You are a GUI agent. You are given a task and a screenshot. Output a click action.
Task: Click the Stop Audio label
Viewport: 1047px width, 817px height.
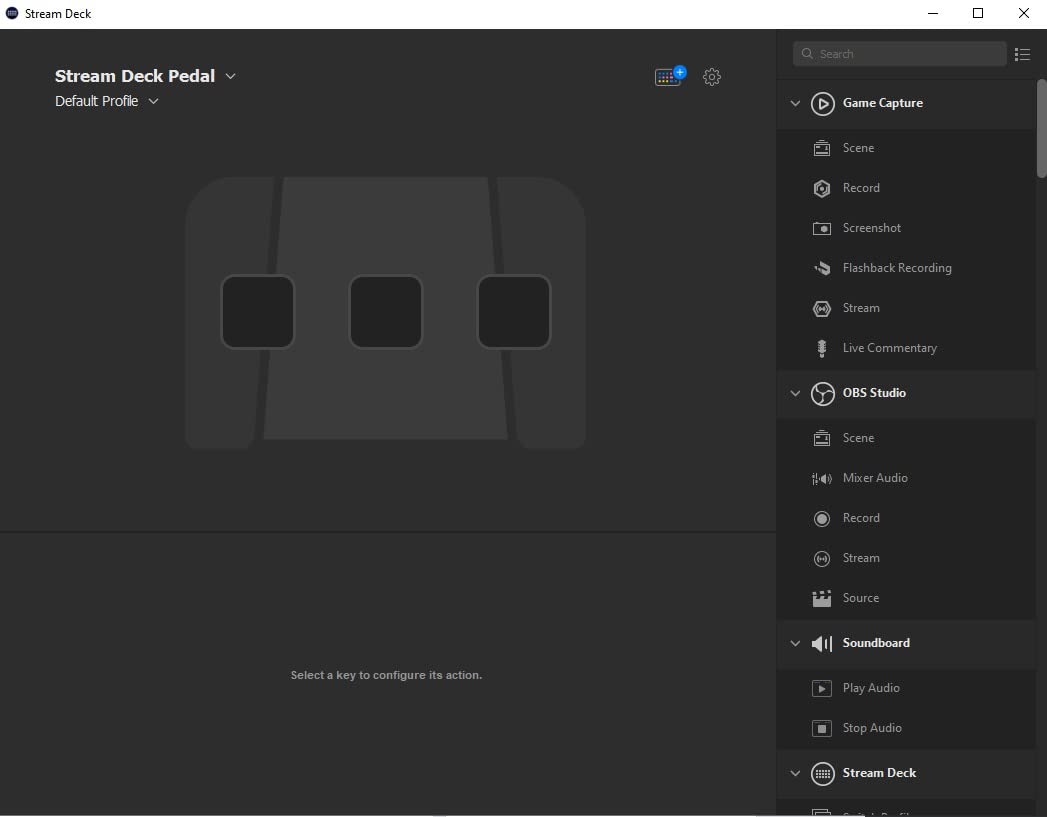tap(872, 728)
